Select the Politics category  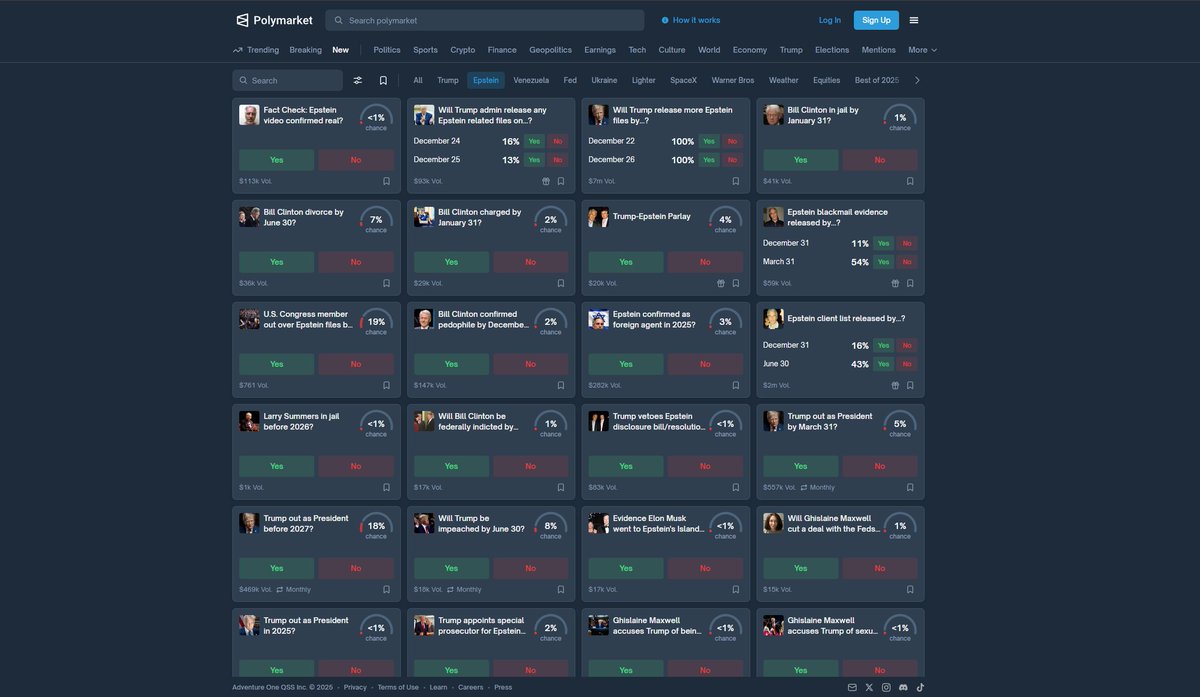[387, 50]
